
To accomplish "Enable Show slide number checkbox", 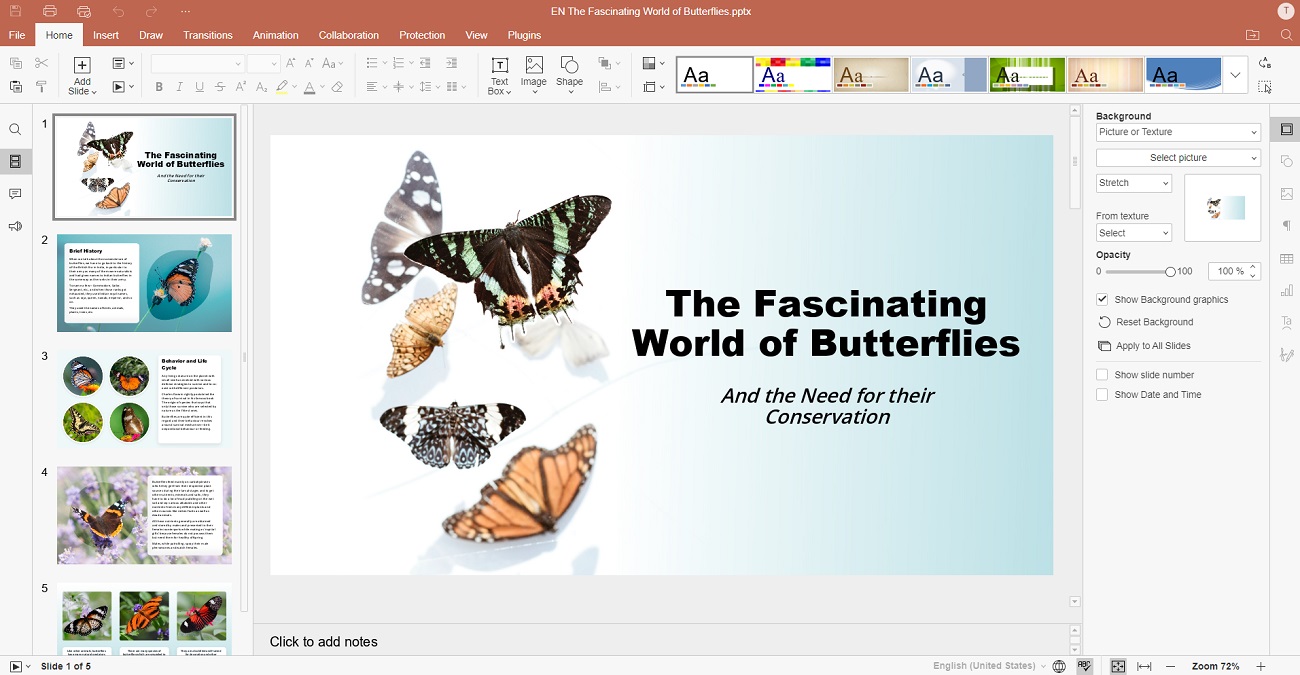I will (1102, 375).
